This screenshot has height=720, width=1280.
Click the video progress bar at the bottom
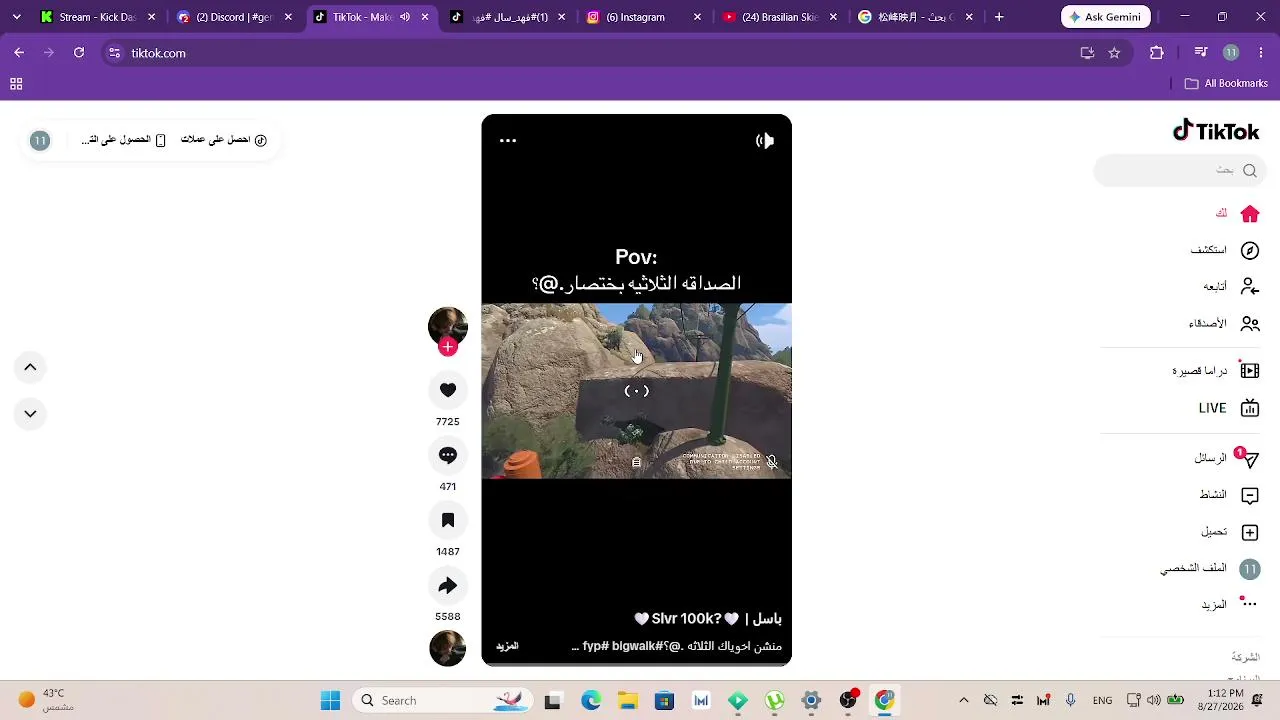pos(636,663)
